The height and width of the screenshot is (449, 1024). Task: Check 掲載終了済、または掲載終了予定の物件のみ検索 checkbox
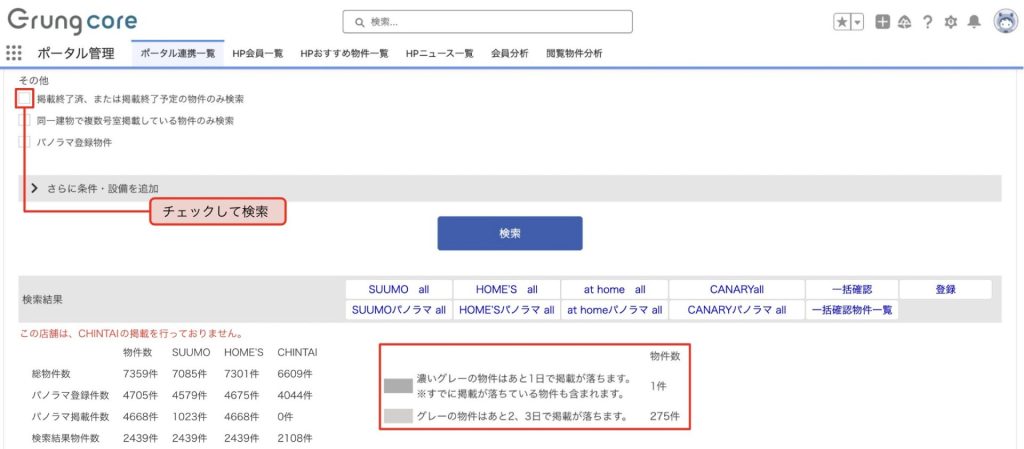[x=25, y=99]
